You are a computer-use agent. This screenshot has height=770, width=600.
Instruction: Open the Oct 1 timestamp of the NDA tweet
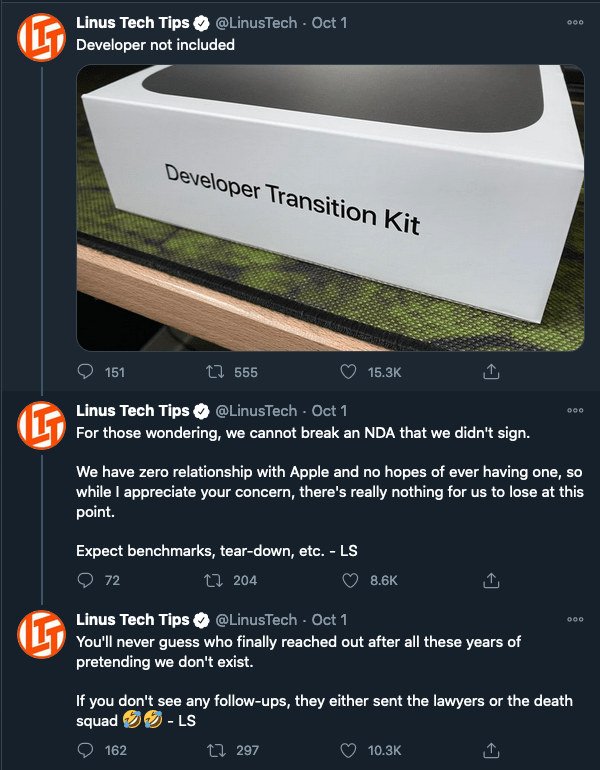(x=329, y=411)
